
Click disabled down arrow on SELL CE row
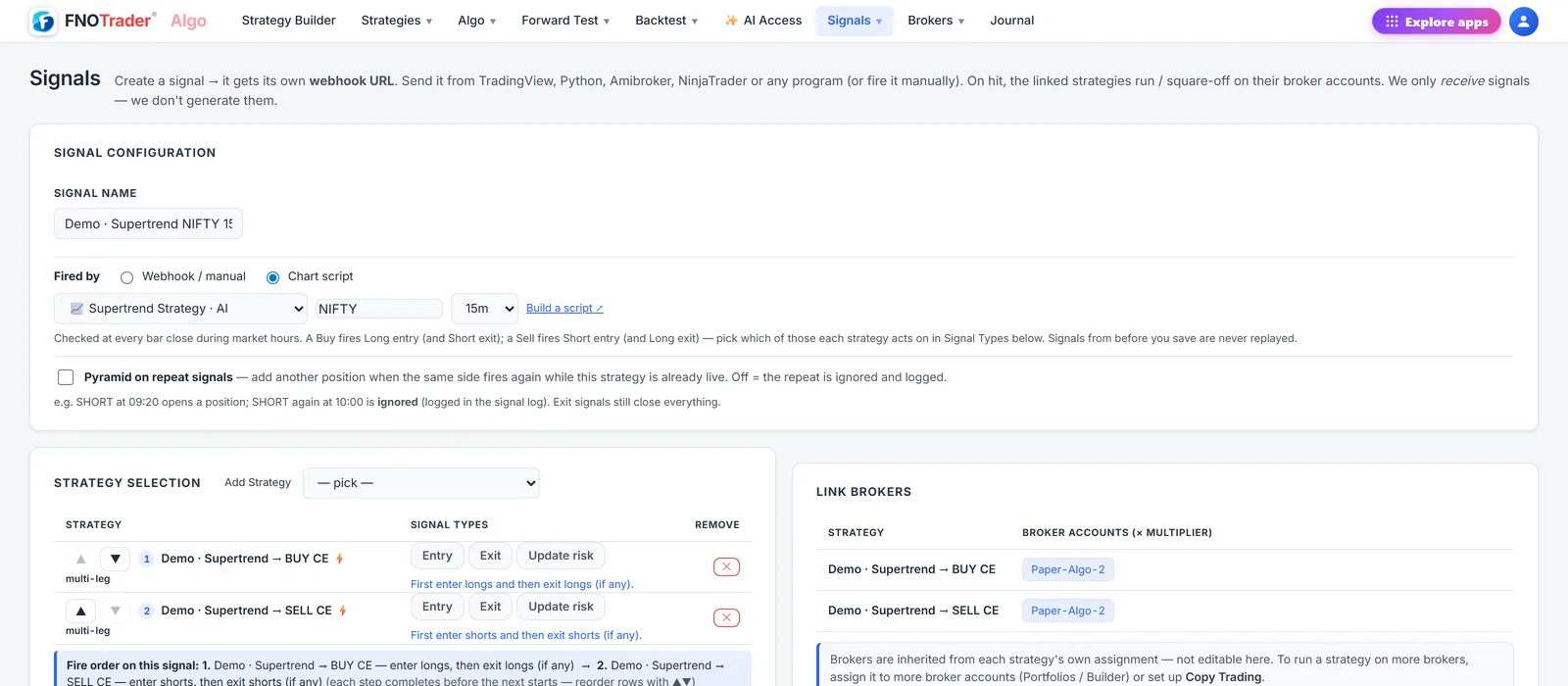click(x=115, y=611)
